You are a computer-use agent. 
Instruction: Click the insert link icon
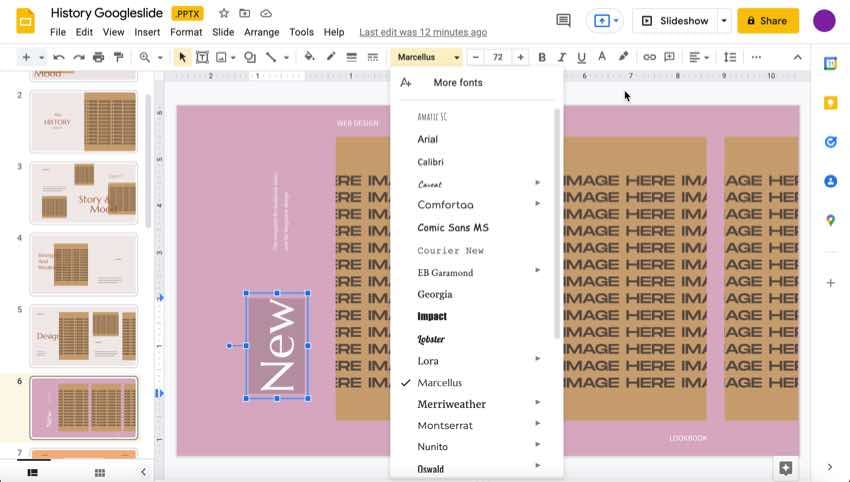click(649, 57)
